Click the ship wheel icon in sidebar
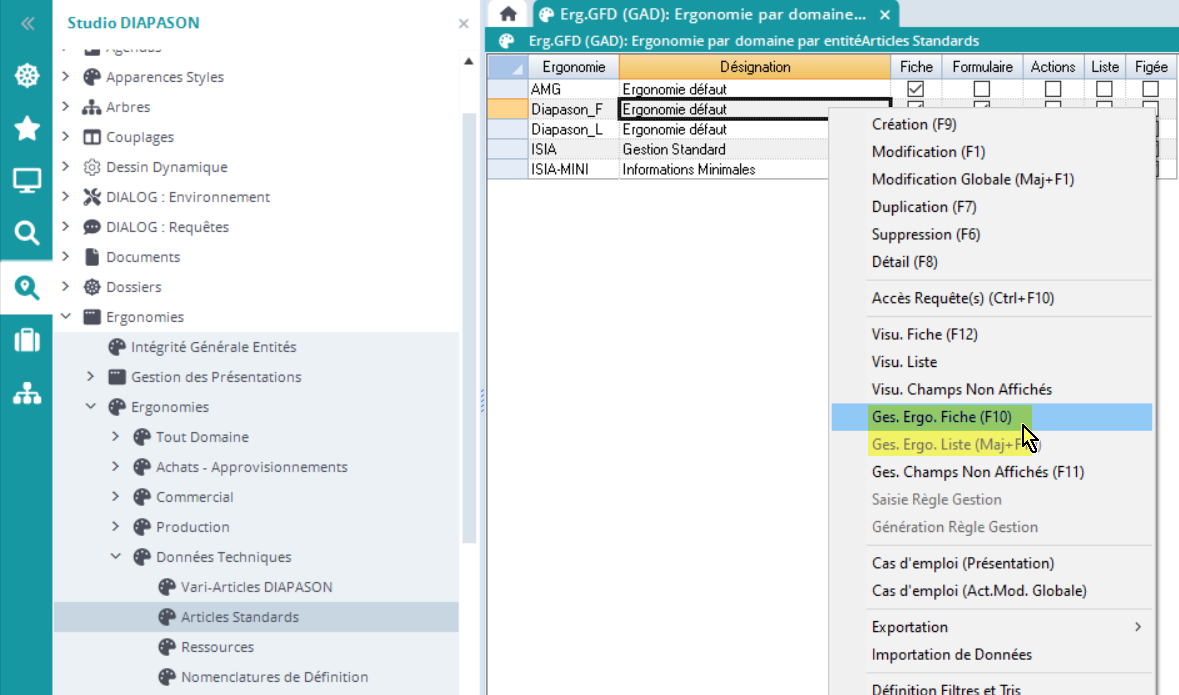The height and width of the screenshot is (695, 1179). tap(26, 76)
